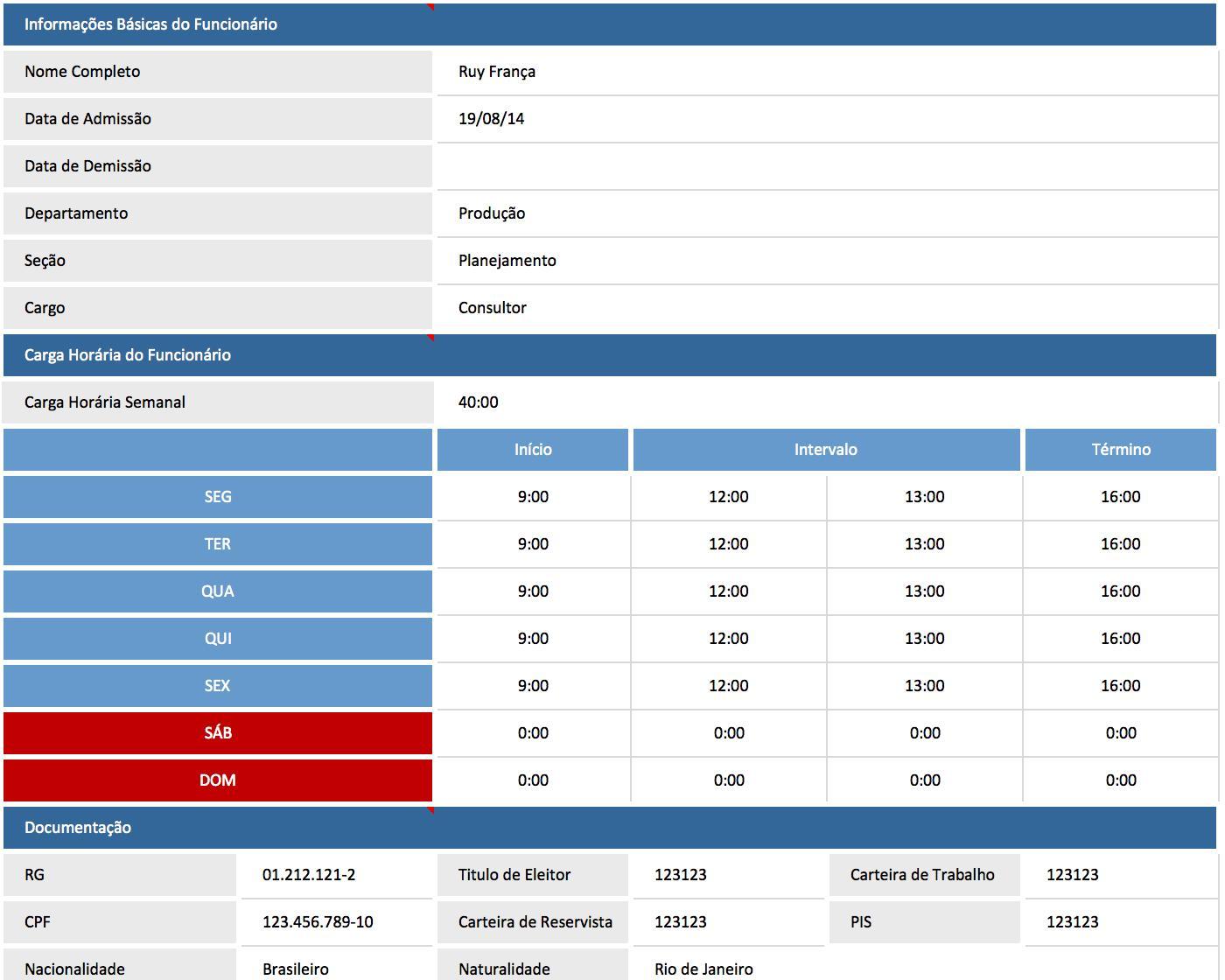The width and height of the screenshot is (1225, 980).
Task: Click the Seção field showing Planejamento
Action: pos(826,261)
